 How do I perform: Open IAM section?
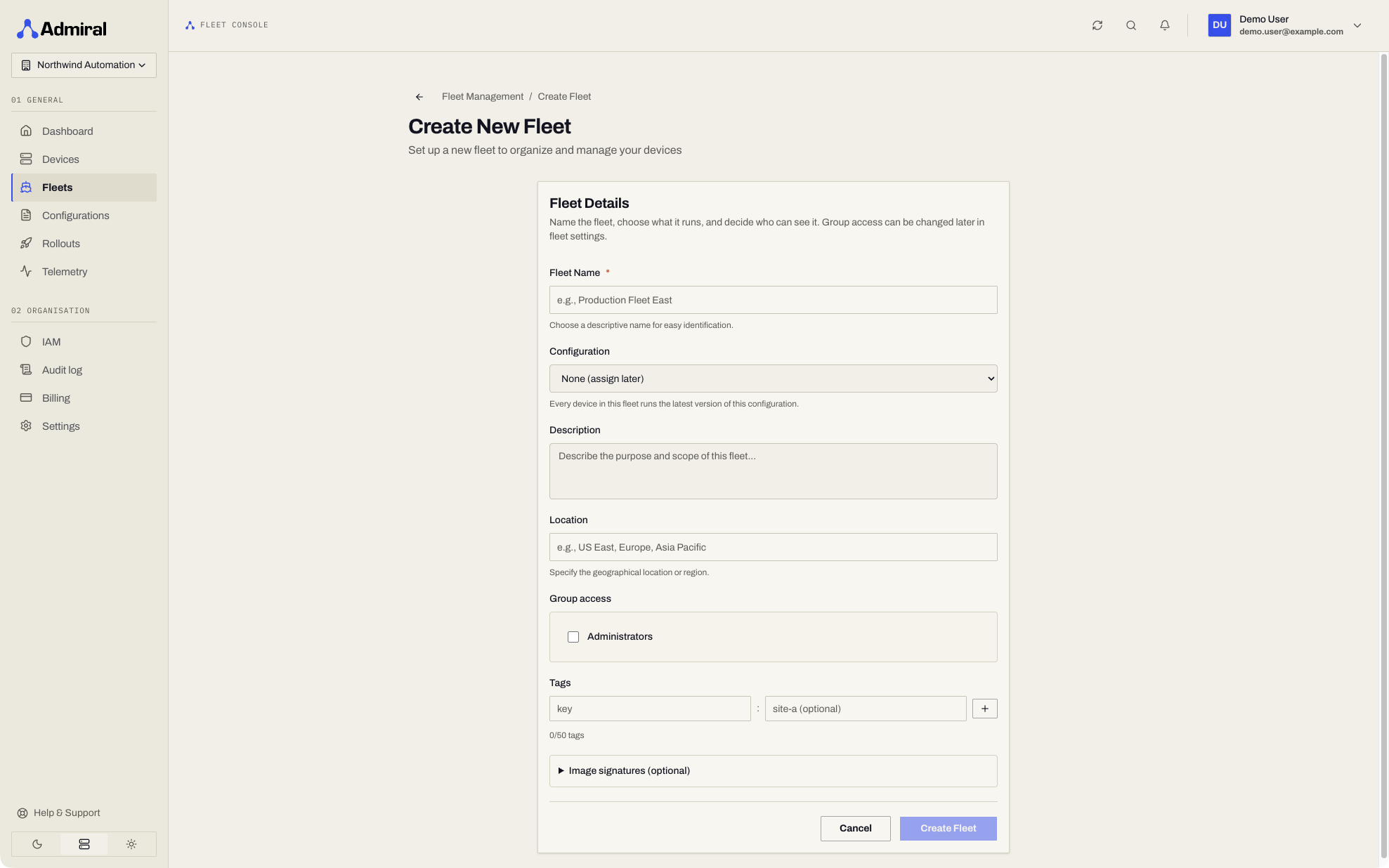coord(84,342)
